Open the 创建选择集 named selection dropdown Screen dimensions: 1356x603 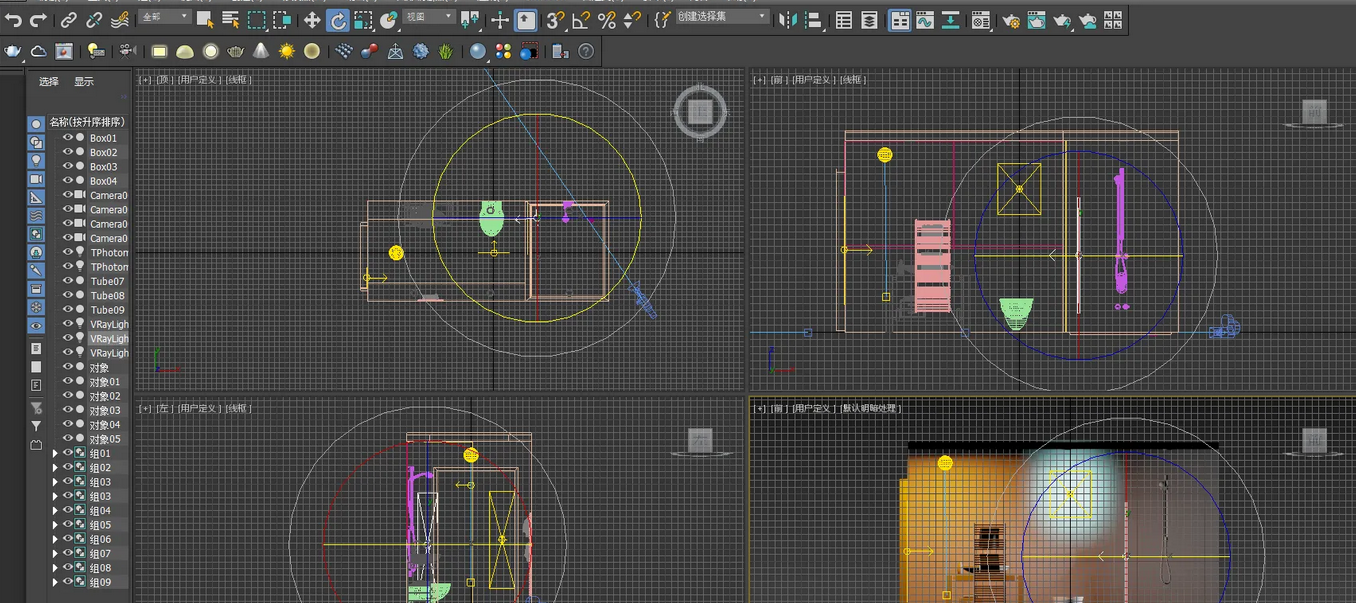[723, 17]
